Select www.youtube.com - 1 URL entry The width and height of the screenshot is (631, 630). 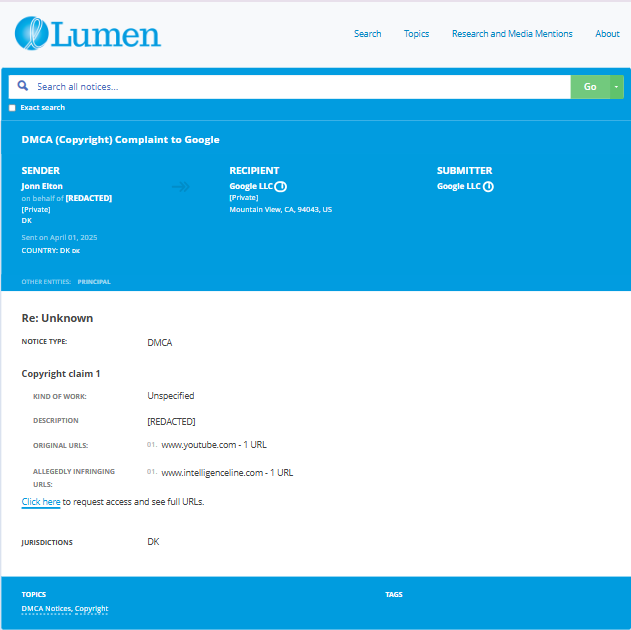point(214,445)
